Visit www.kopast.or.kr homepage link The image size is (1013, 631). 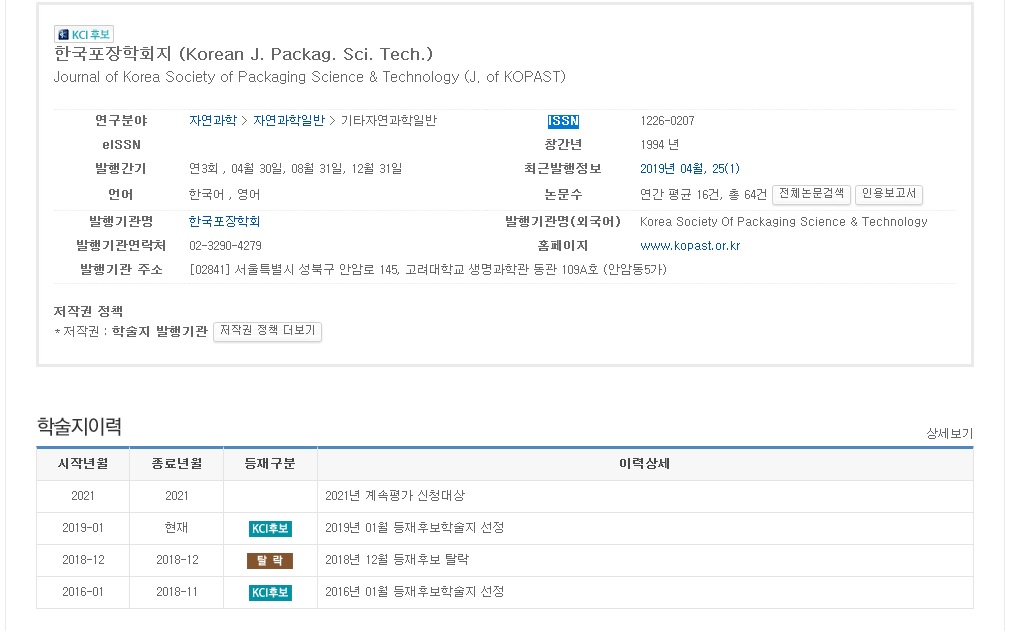[x=689, y=246]
